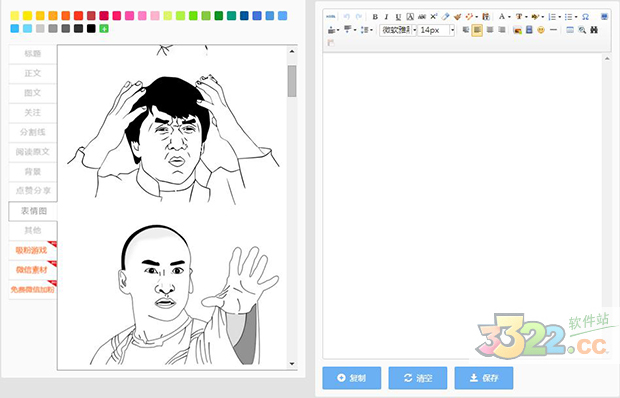Click the blue 清空 button
The height and width of the screenshot is (398, 620).
tap(418, 378)
